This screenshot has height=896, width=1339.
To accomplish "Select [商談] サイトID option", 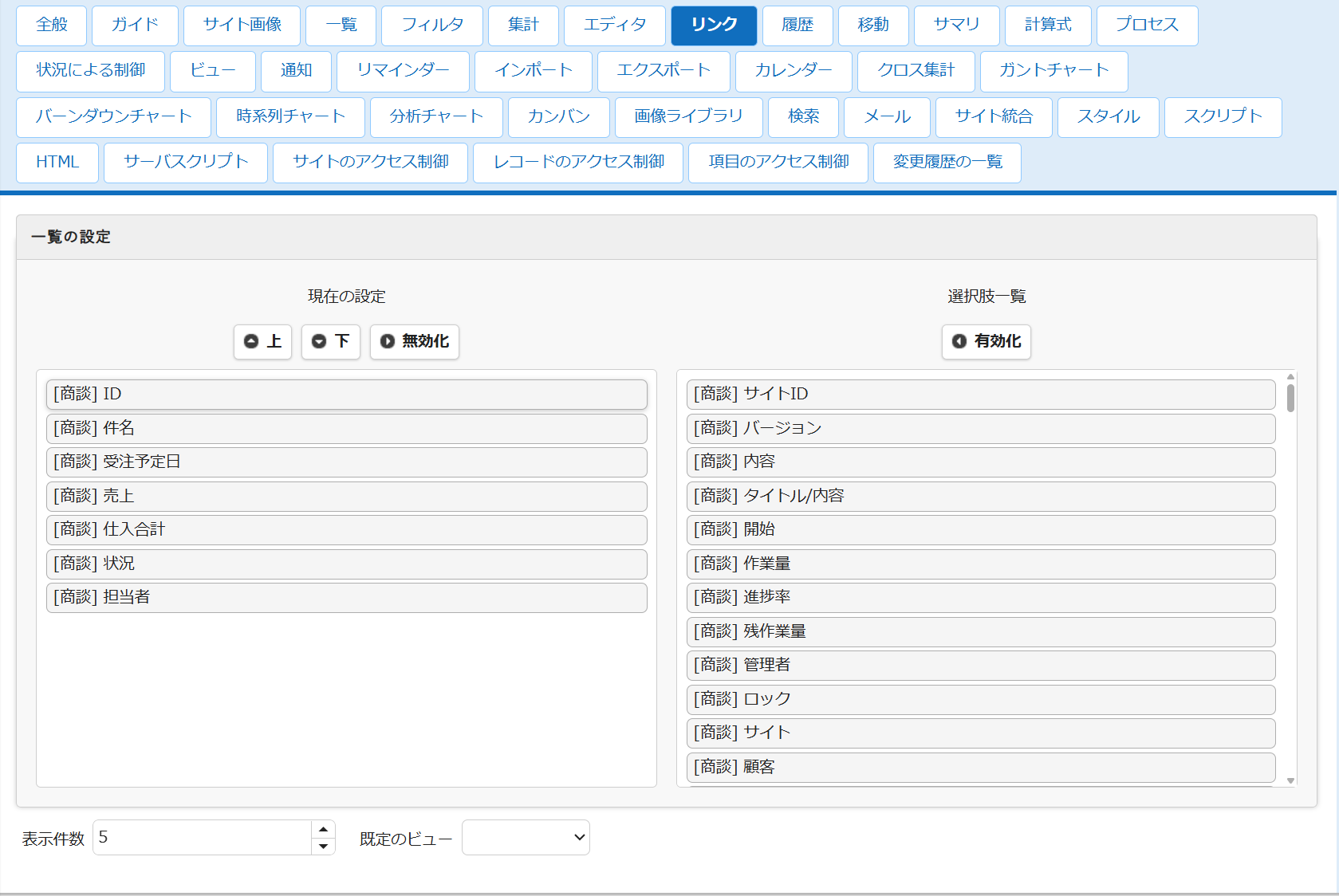I will [981, 394].
